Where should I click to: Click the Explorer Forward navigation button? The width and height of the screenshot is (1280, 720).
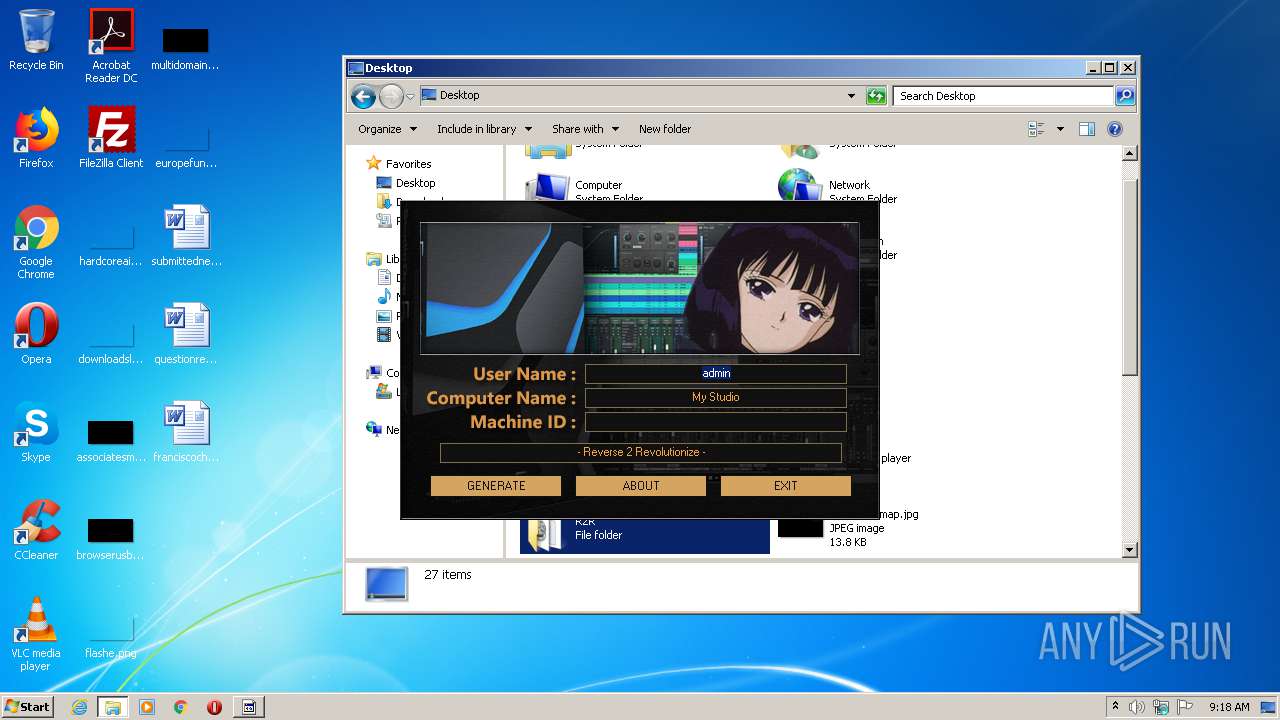coord(391,96)
